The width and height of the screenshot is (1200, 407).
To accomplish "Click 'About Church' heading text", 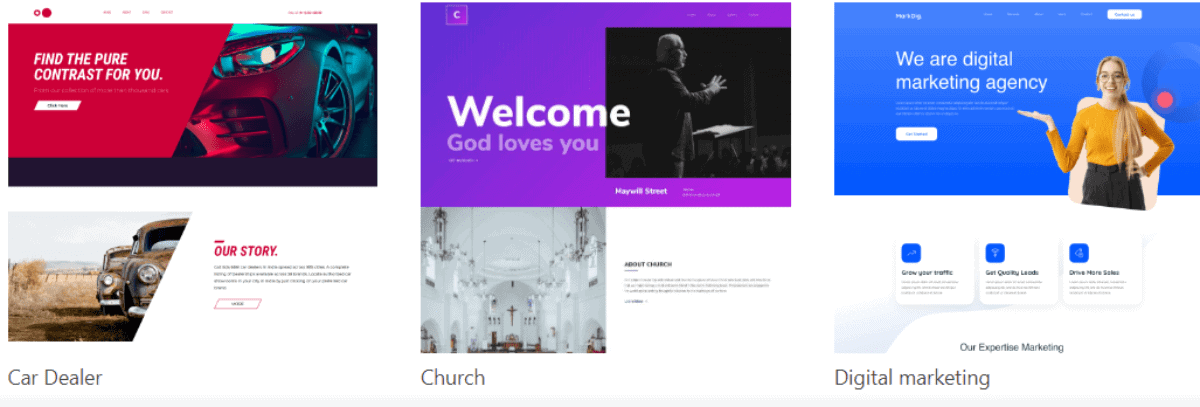I will pos(648,265).
